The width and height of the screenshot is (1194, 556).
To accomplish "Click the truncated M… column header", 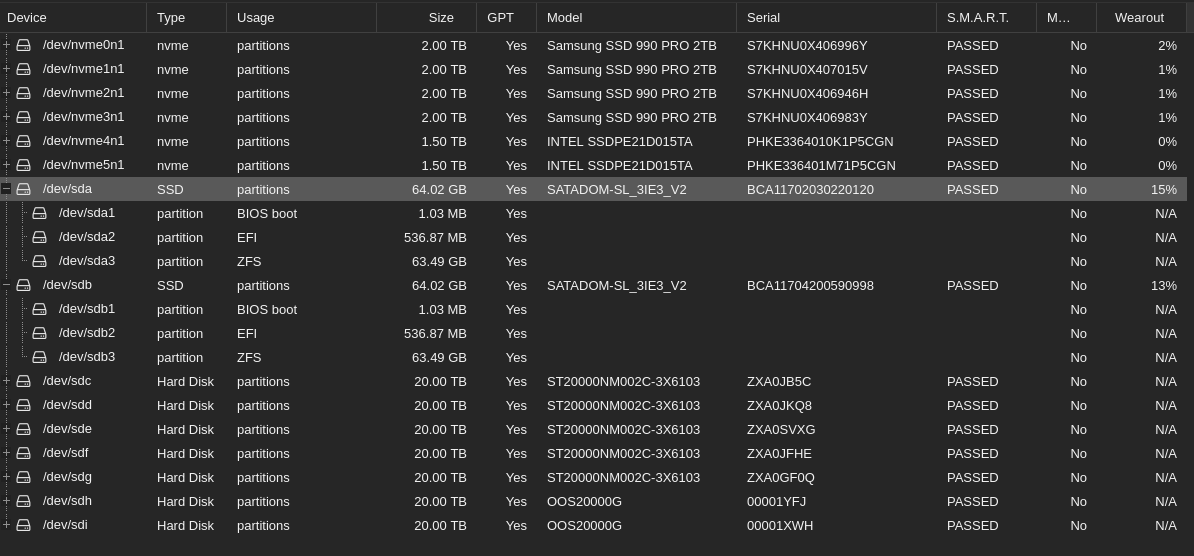I will click(x=1066, y=18).
